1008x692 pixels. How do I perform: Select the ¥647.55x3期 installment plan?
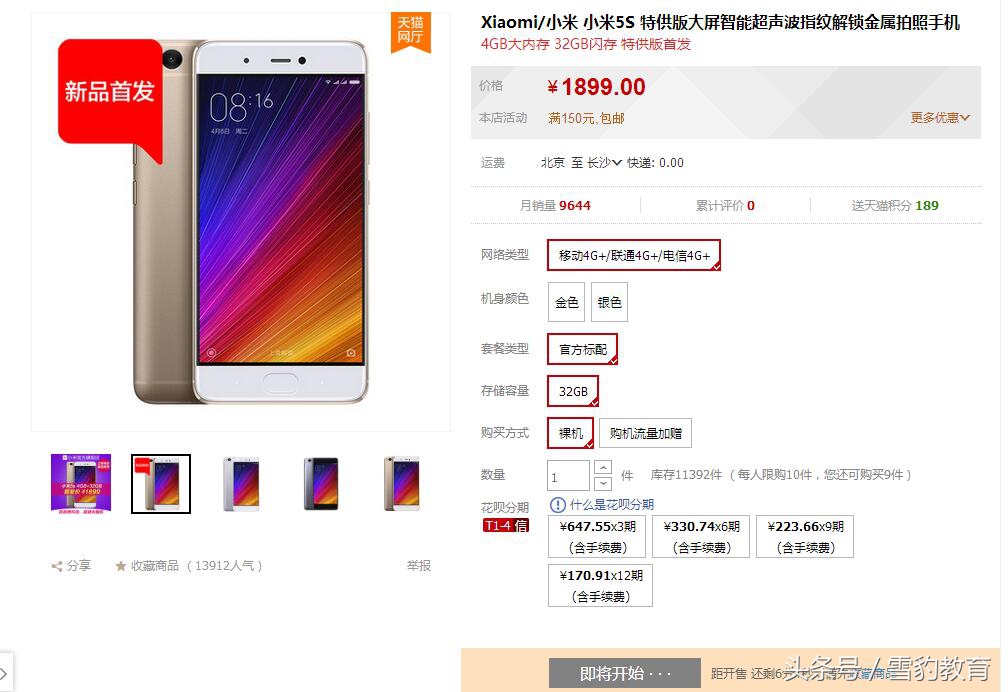point(597,536)
